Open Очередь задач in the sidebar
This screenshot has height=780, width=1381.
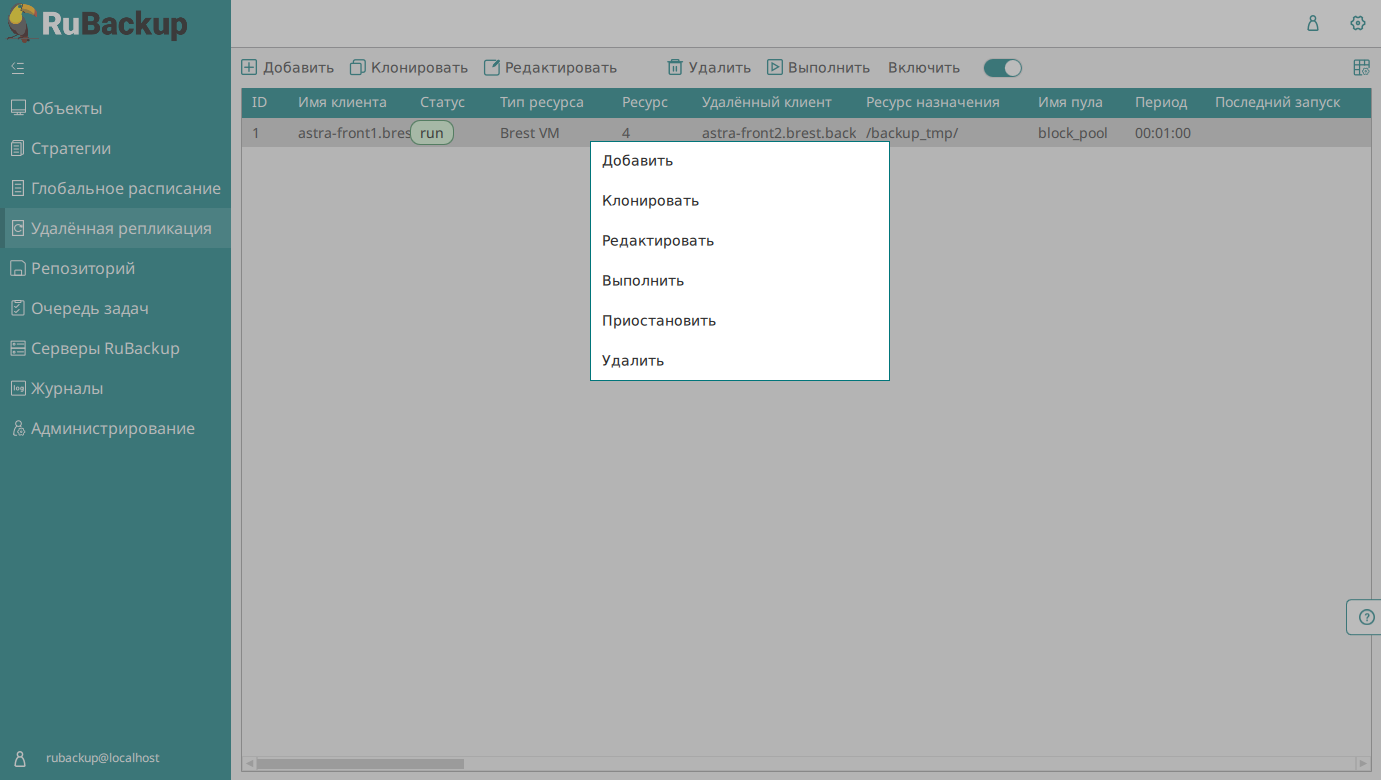89,308
